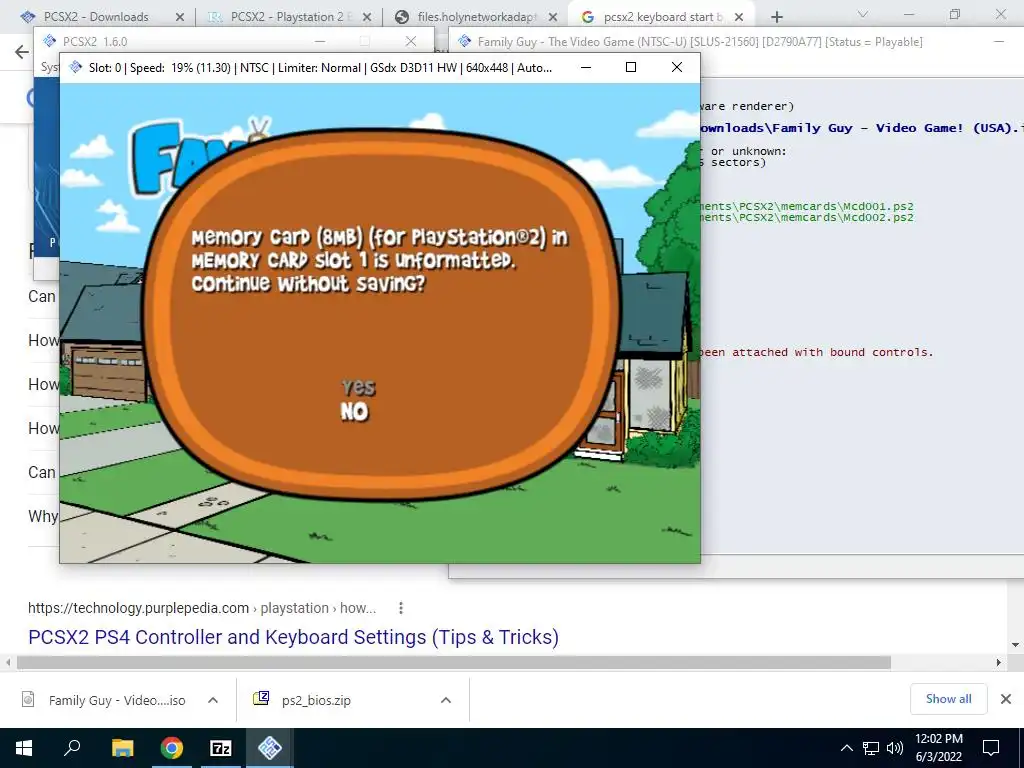Click the horizontal page scrollbar

[x=454, y=662]
